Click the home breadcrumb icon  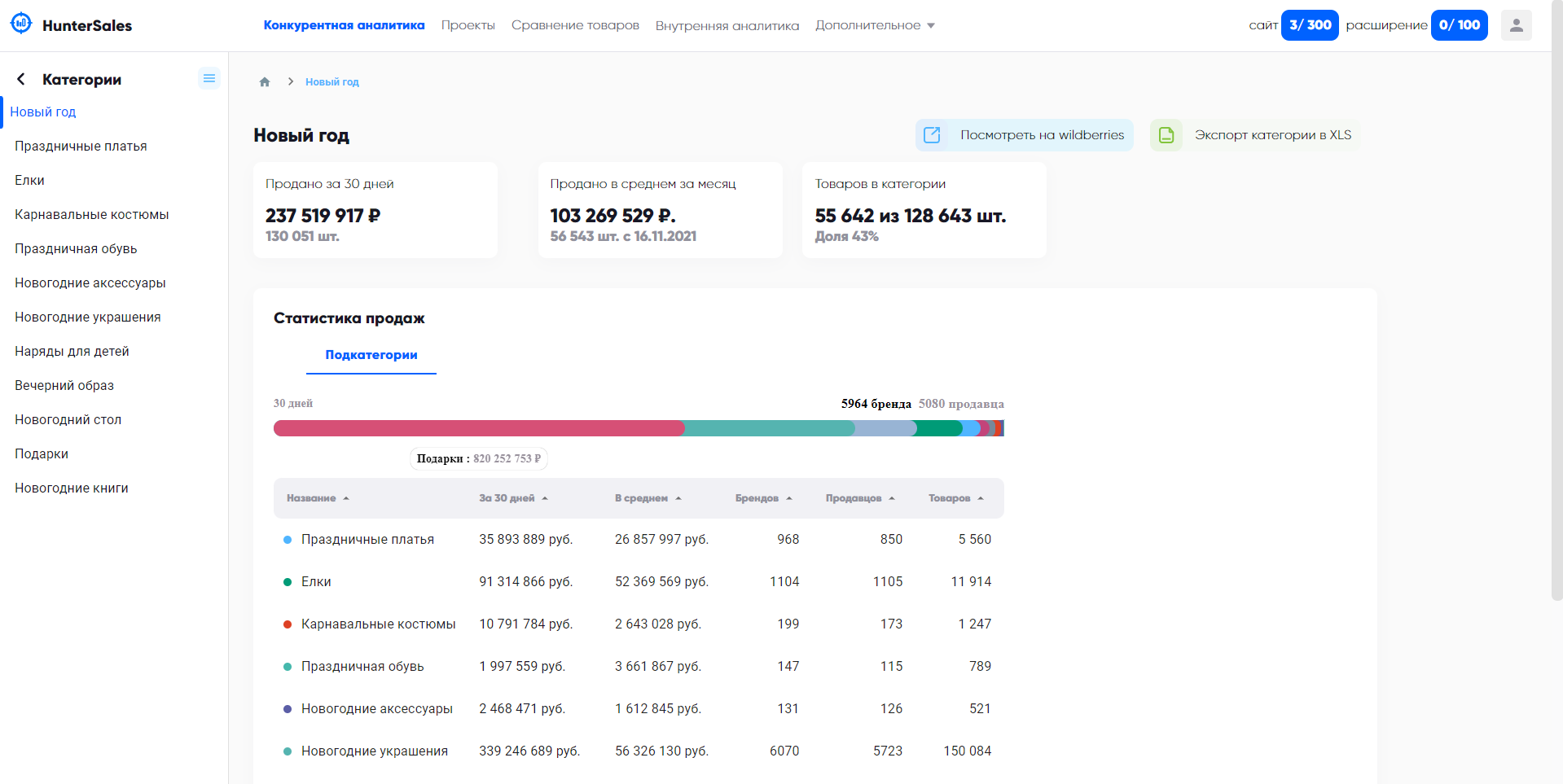pyautogui.click(x=265, y=82)
